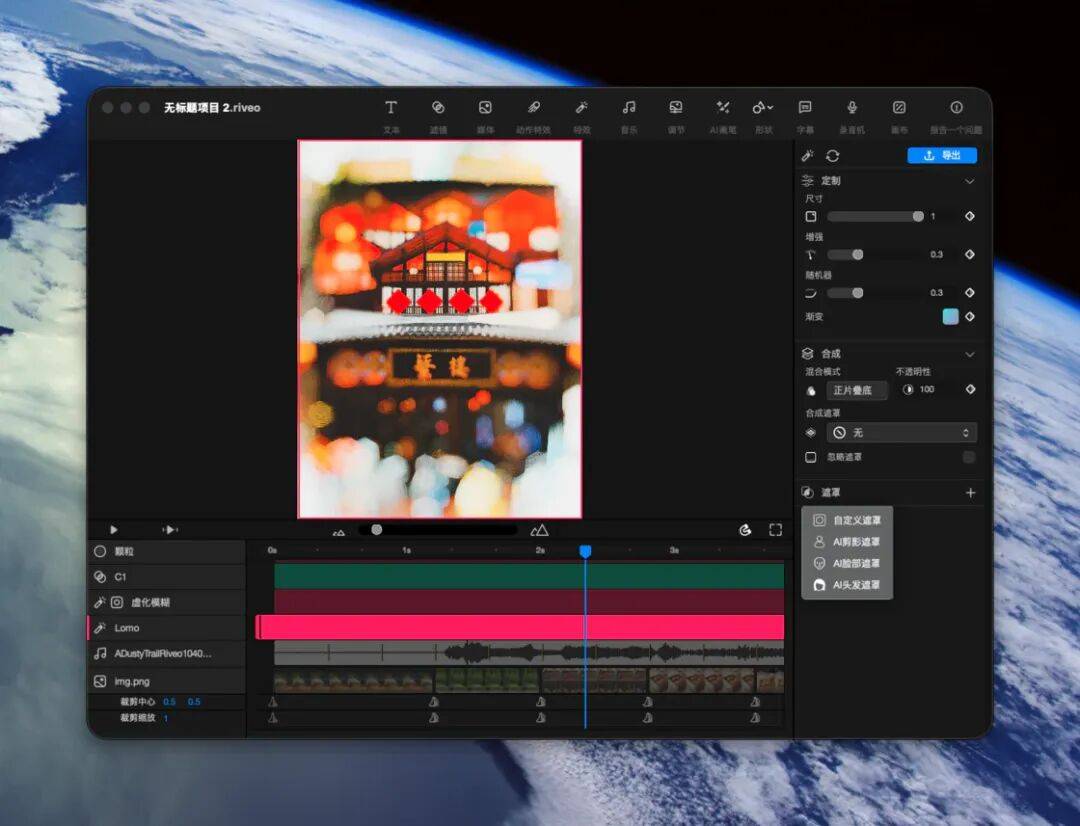Open the AI画笔 brush tool
The height and width of the screenshot is (826, 1080).
722,108
